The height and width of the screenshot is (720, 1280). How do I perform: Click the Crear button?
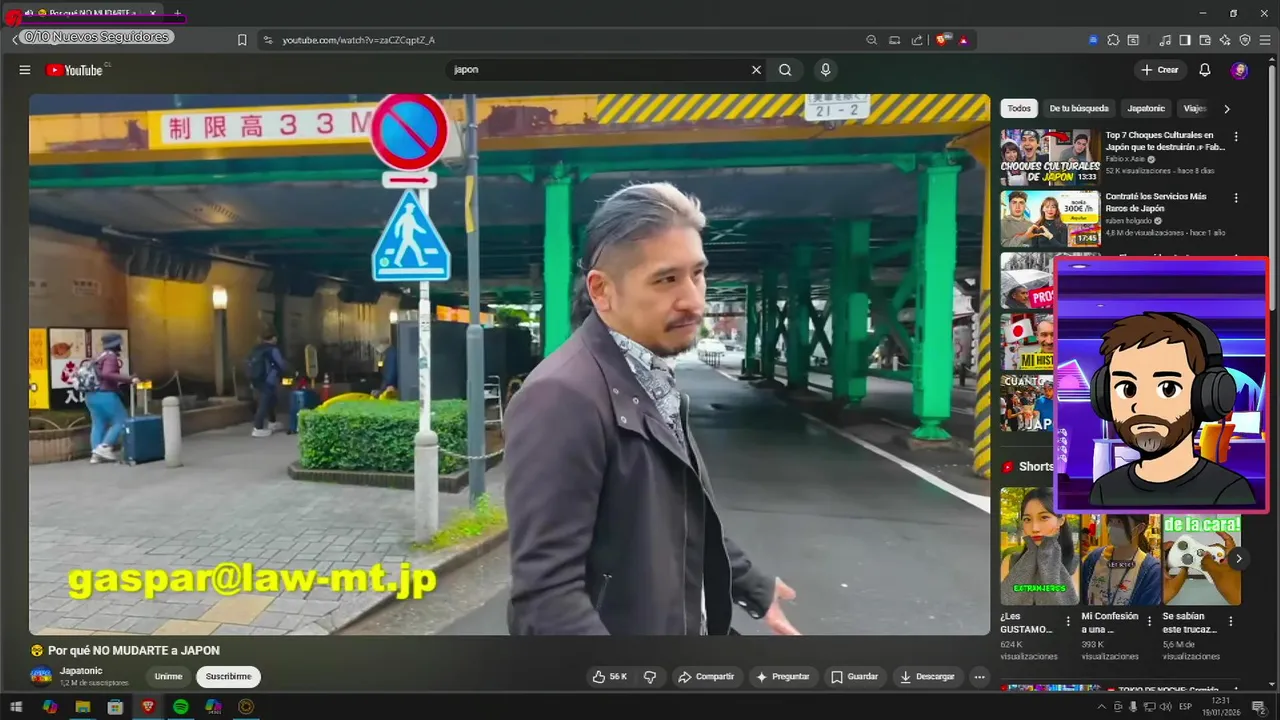coord(1160,70)
